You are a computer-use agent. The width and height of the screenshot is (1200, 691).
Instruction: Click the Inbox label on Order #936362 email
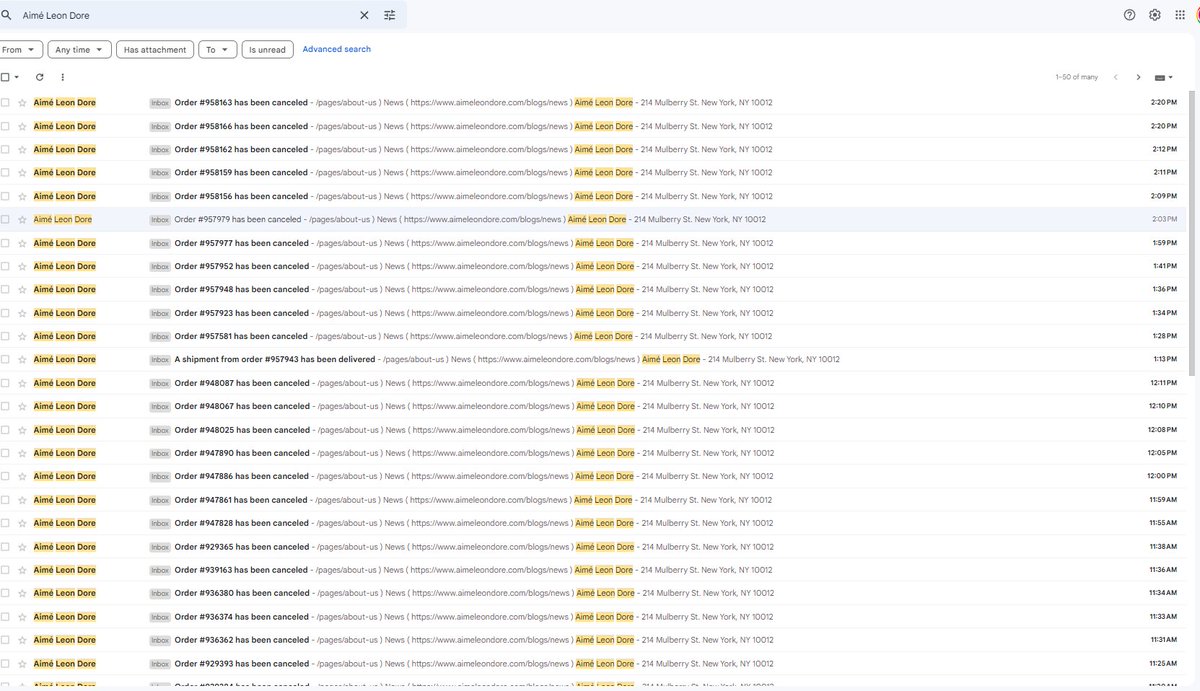(x=160, y=640)
